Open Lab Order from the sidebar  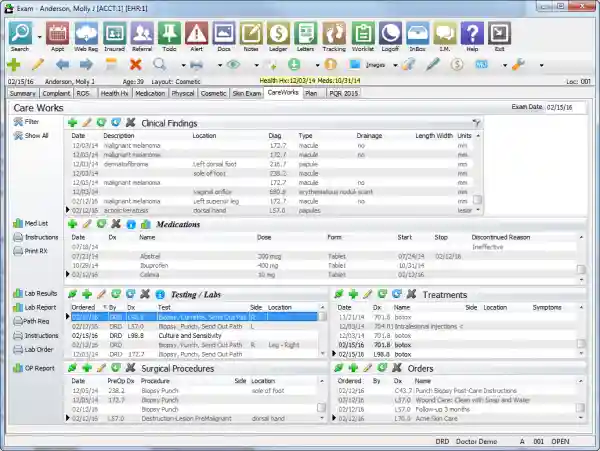click(x=33, y=349)
